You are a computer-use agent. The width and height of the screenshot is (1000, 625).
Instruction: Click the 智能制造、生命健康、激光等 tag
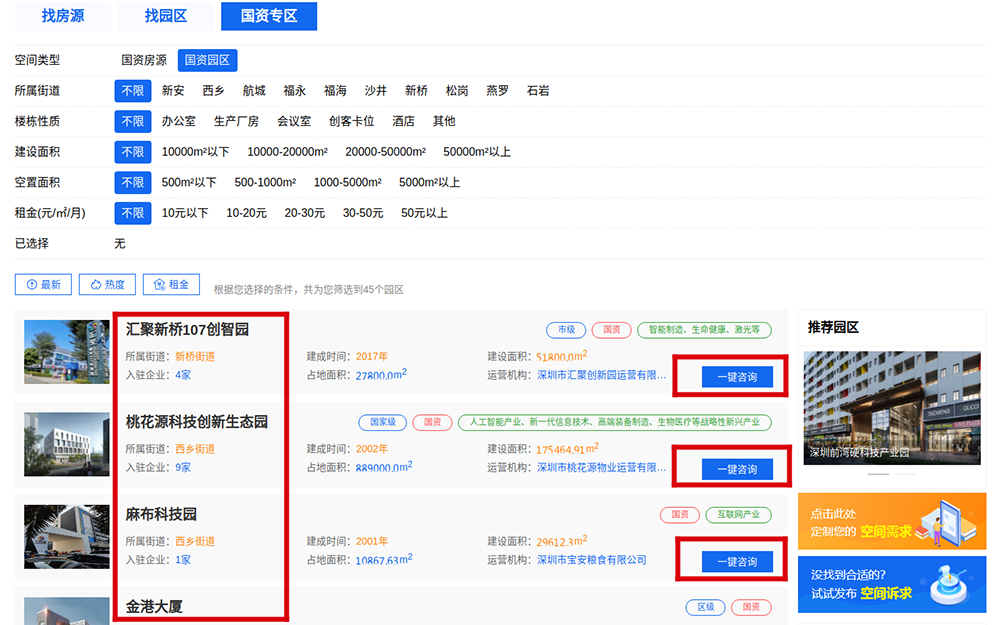tap(705, 330)
